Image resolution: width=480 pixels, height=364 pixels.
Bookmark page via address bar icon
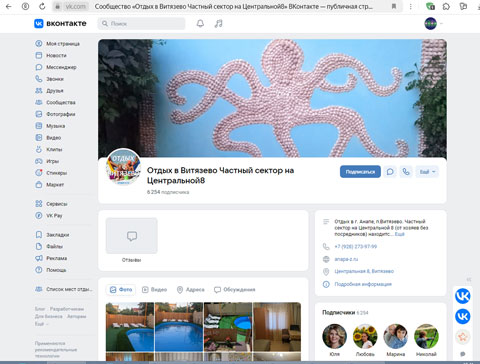click(394, 6)
